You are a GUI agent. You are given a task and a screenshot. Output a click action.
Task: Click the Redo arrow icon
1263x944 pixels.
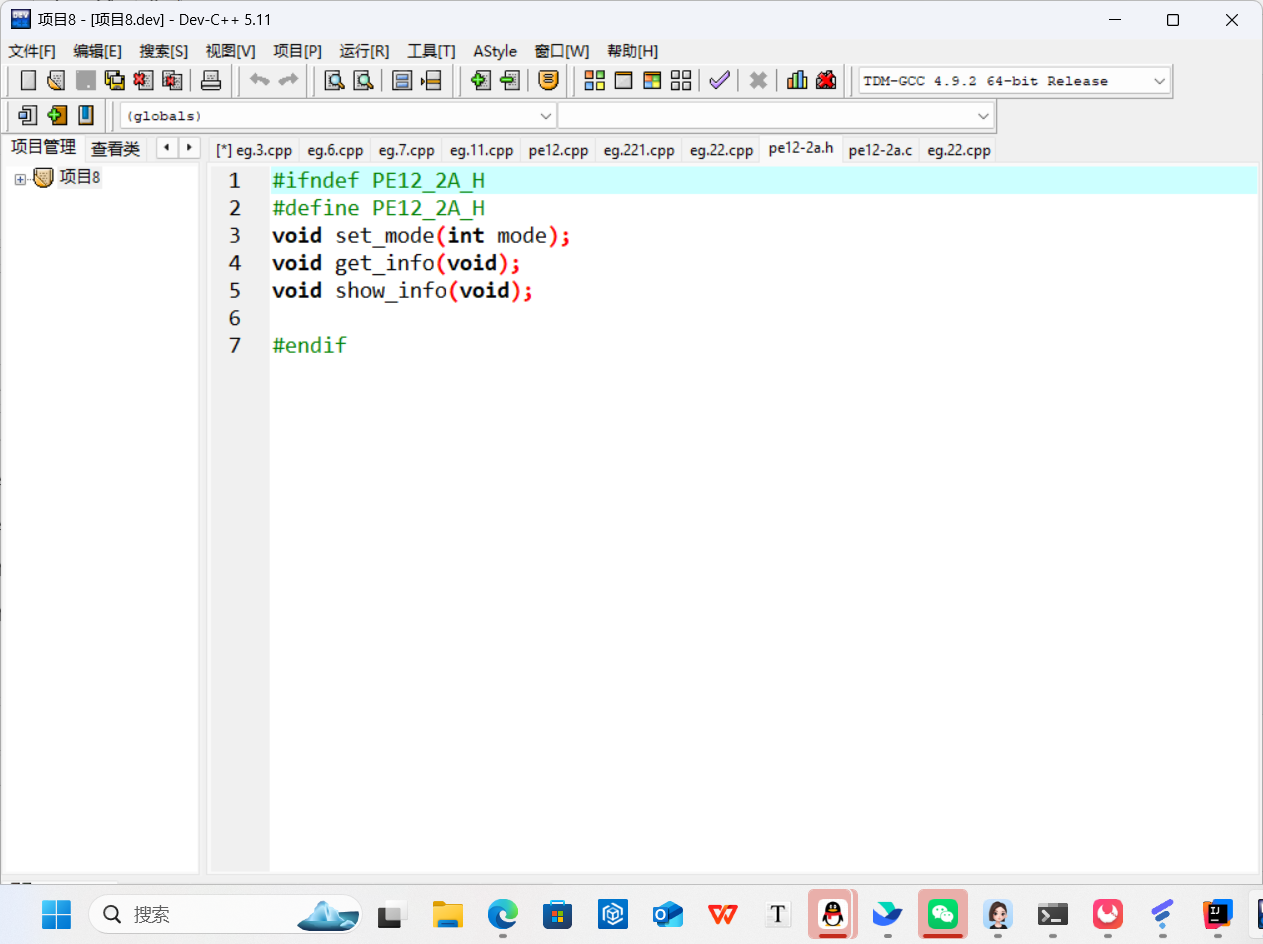pyautogui.click(x=288, y=81)
